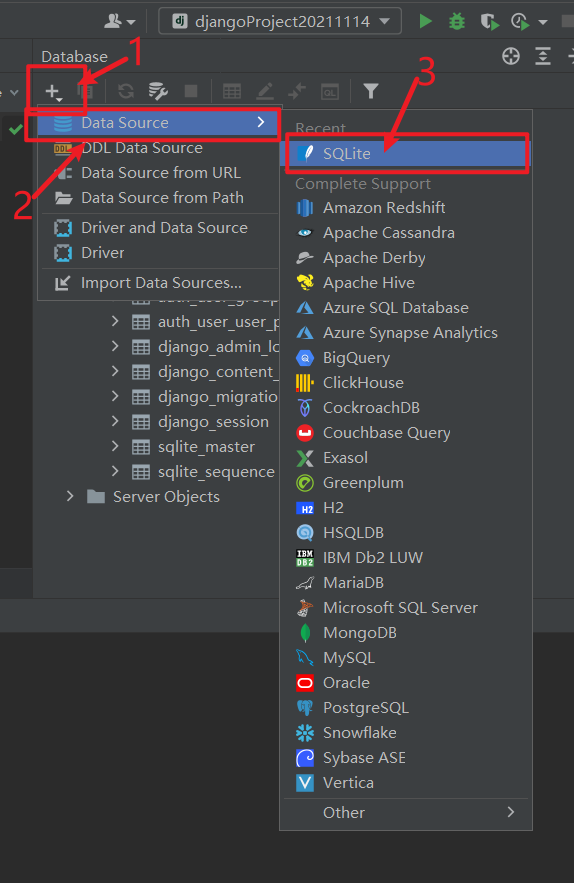Select DDL Data Source menu item
Image resolution: width=574 pixels, height=883 pixels.
[x=159, y=148]
